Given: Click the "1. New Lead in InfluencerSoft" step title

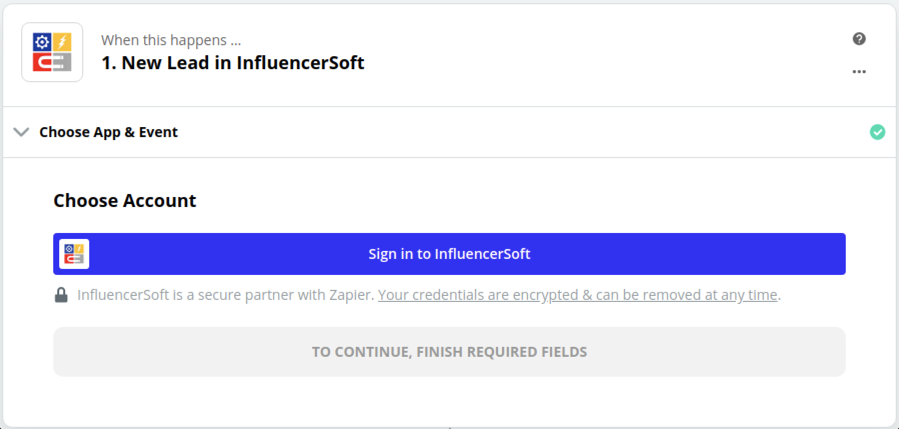Looking at the screenshot, I should 232,63.
